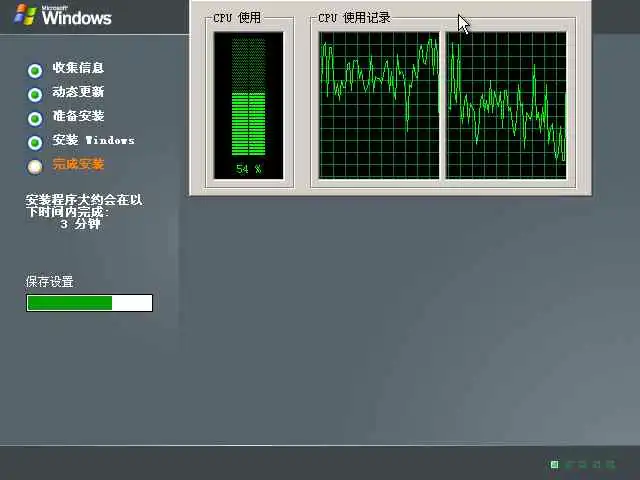Click the pale bullet beside 完成安装

point(35,167)
